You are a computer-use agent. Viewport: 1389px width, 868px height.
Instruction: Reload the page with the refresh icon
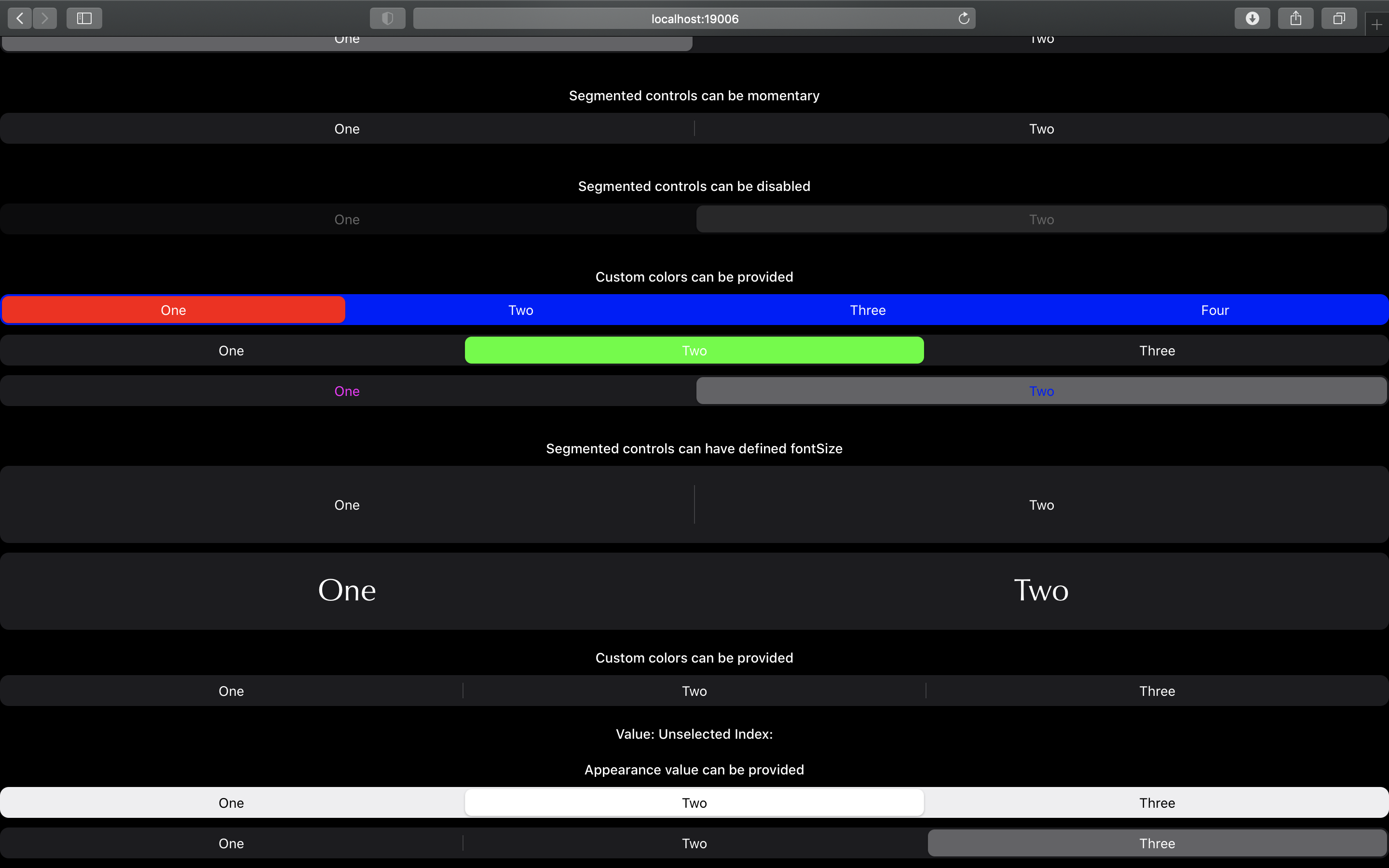[964, 18]
